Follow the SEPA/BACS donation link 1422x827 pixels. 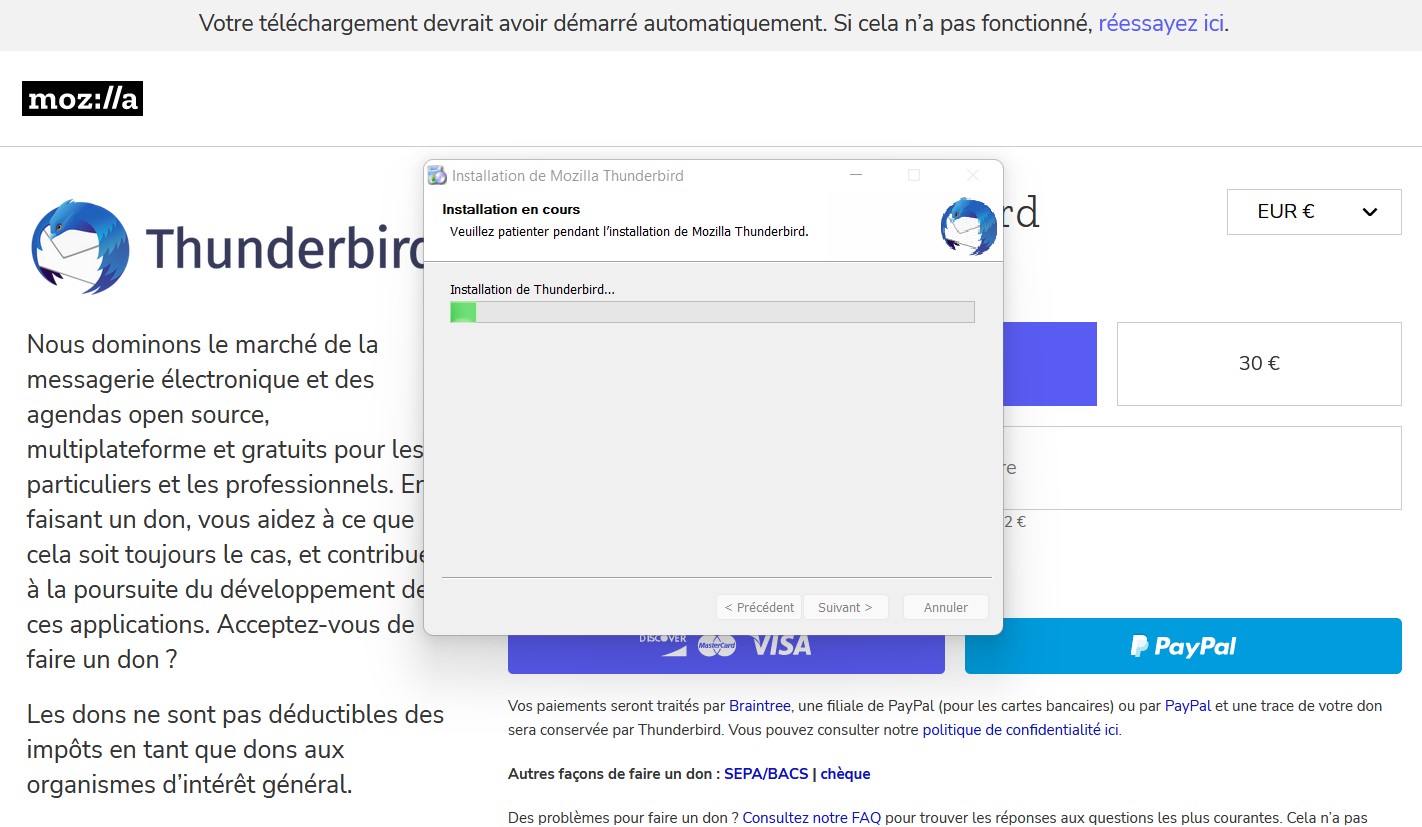click(x=765, y=774)
